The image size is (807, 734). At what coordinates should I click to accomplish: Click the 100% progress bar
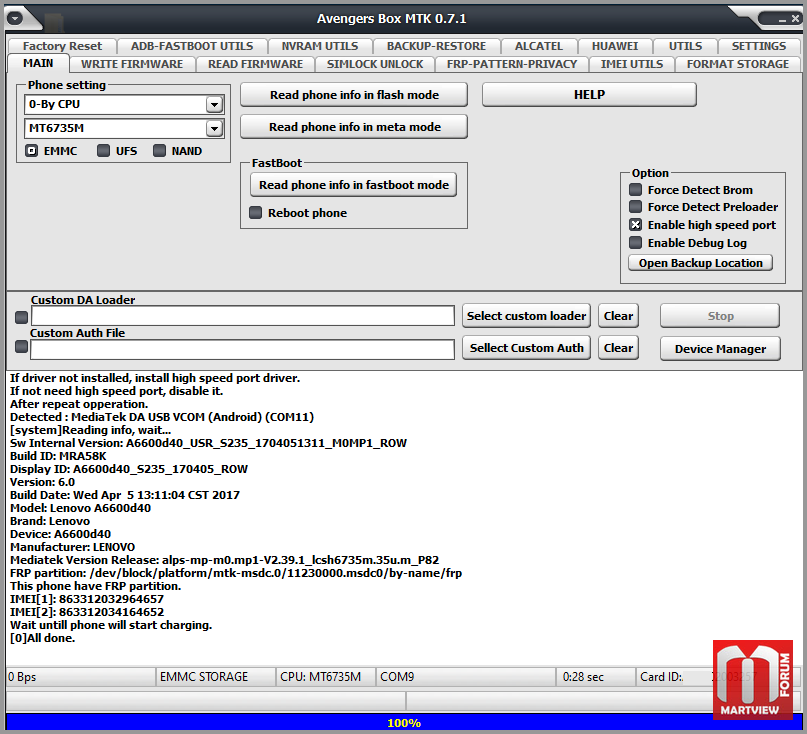pos(404,723)
